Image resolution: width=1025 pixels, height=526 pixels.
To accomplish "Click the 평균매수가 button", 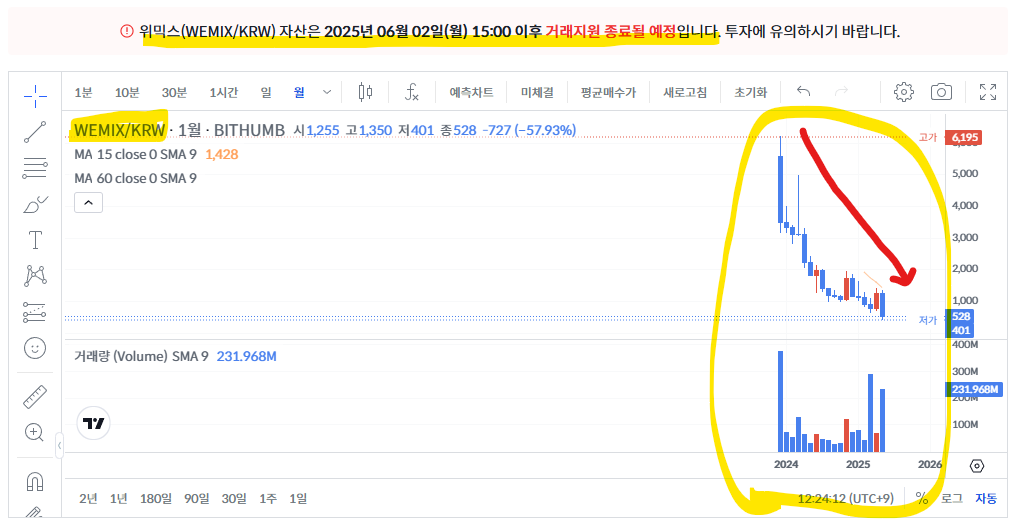I will [609, 93].
